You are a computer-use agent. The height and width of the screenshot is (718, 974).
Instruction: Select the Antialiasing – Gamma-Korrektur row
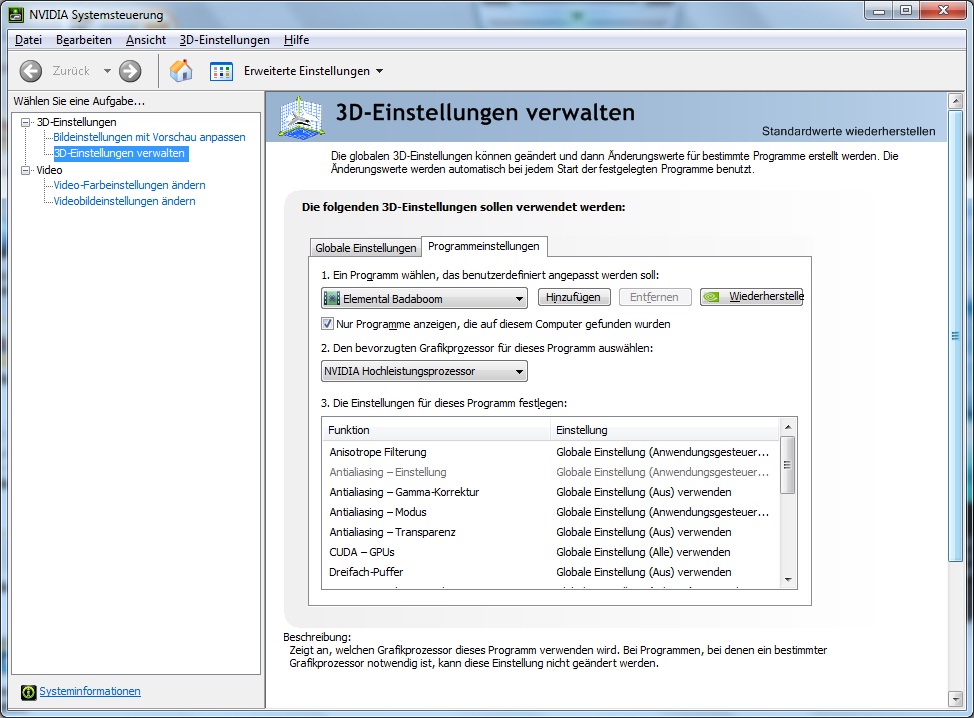click(551, 492)
